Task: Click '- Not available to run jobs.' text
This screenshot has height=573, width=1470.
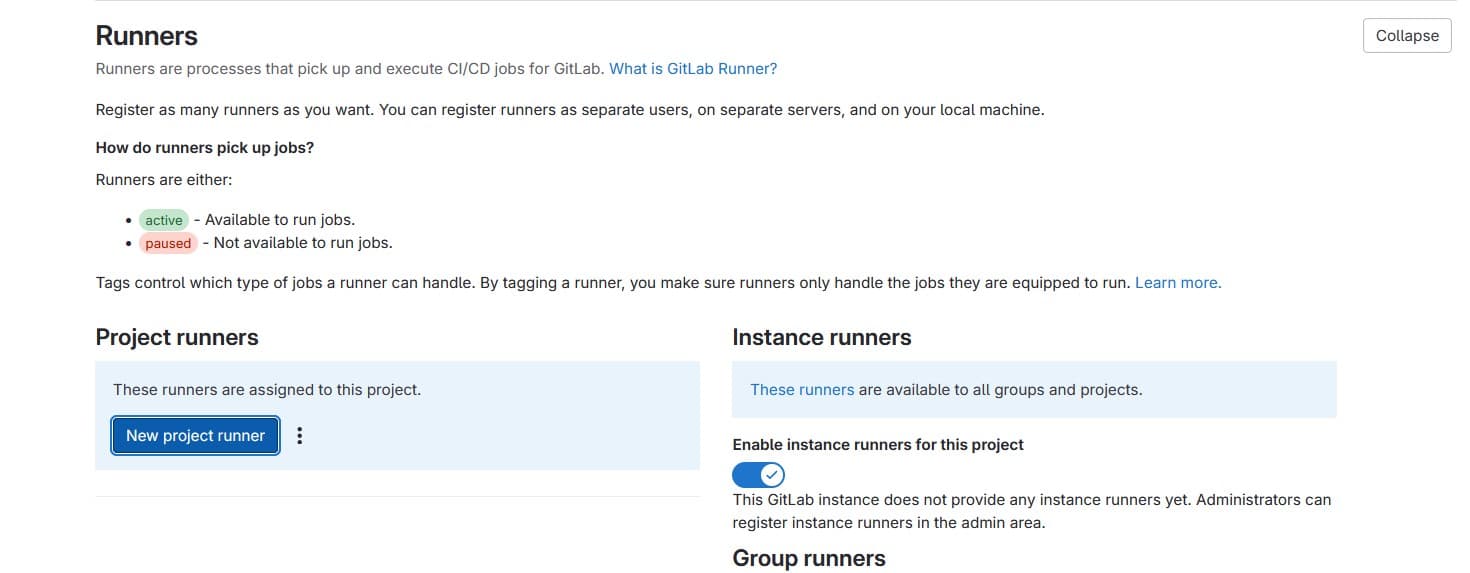Action: coord(297,243)
